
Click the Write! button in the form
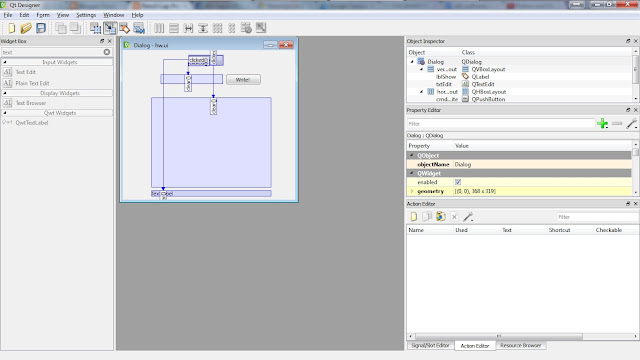click(243, 80)
